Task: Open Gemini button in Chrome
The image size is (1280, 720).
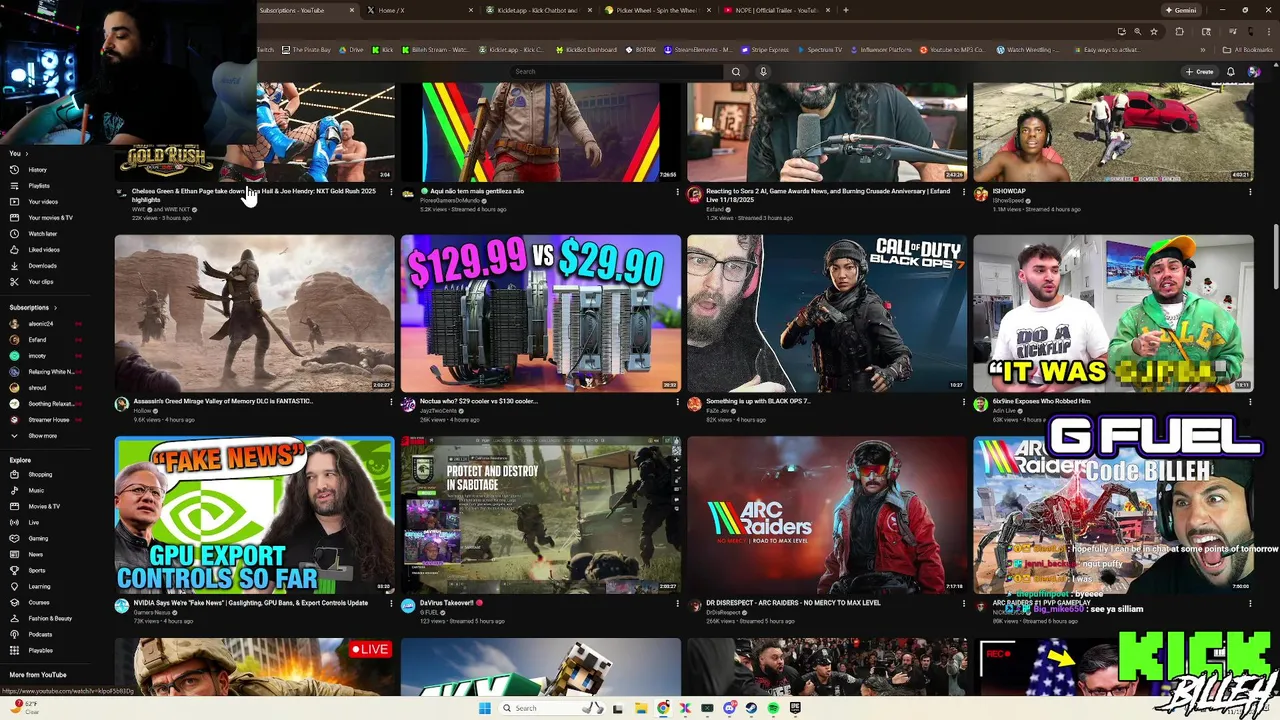Action: 1181,10
